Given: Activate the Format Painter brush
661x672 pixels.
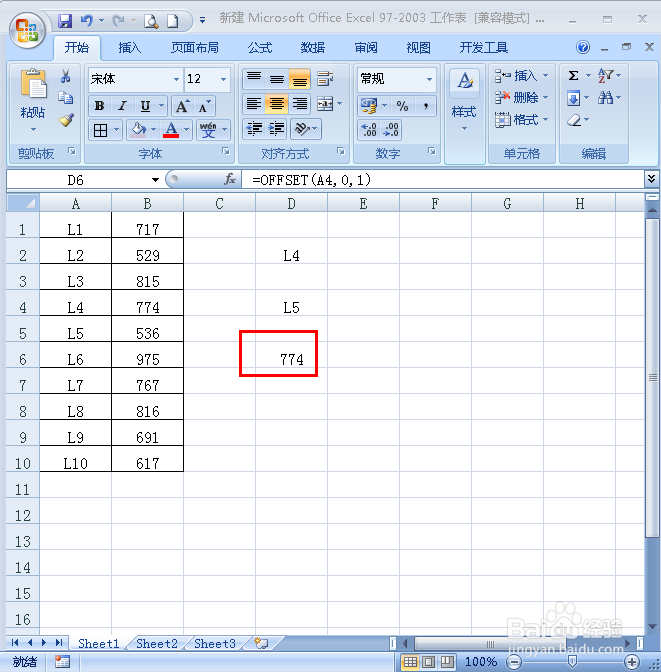Looking at the screenshot, I should pyautogui.click(x=66, y=120).
